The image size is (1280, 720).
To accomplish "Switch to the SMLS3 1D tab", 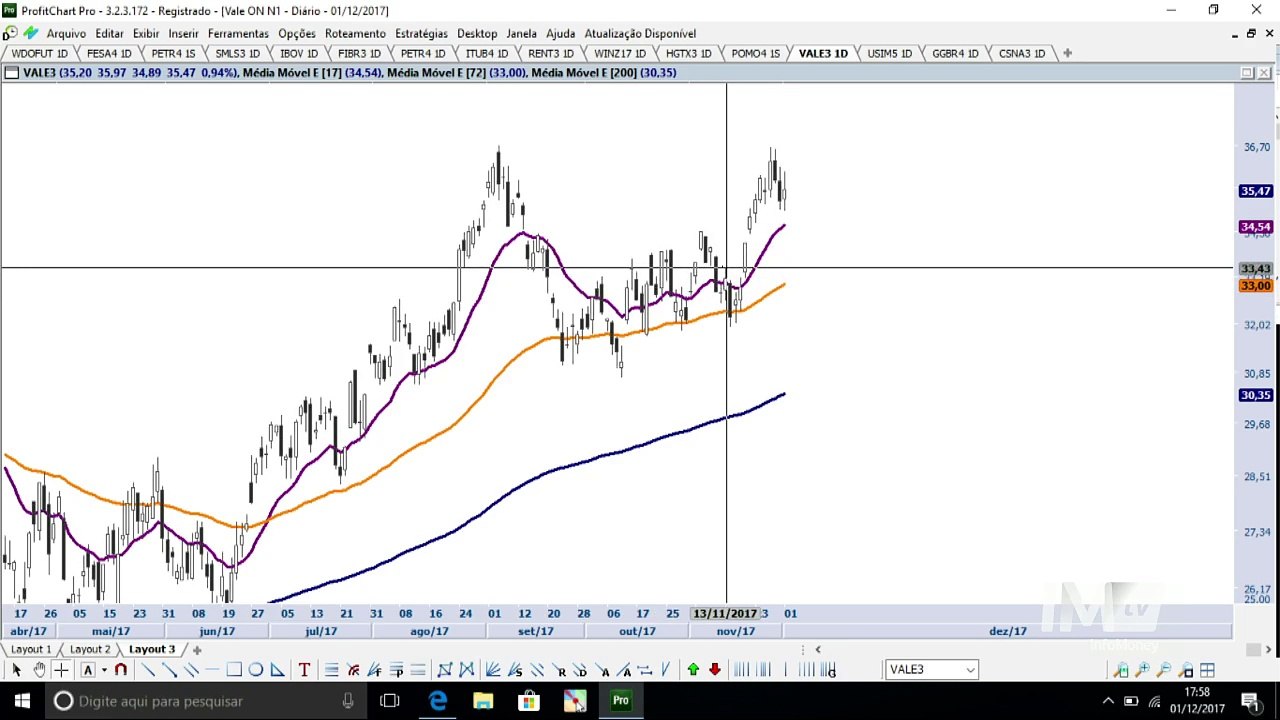I will pyautogui.click(x=237, y=53).
